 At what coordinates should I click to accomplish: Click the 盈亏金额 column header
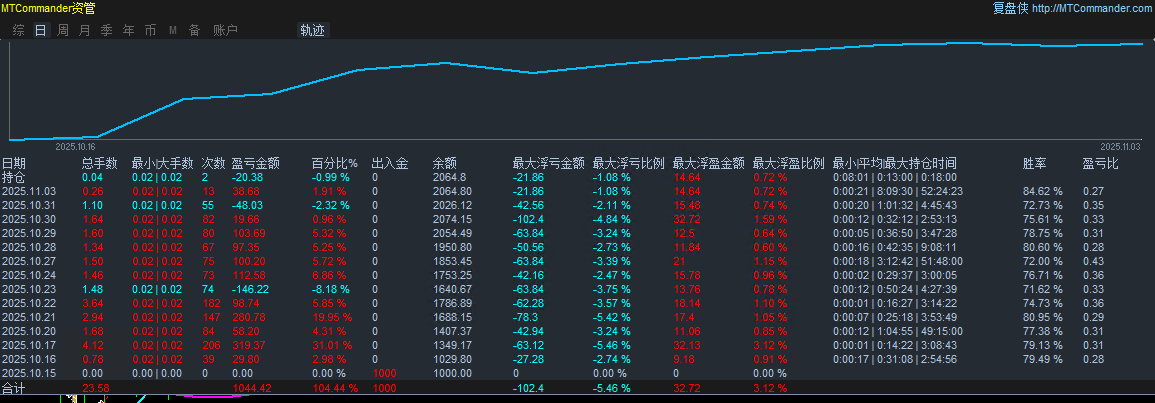coord(255,163)
